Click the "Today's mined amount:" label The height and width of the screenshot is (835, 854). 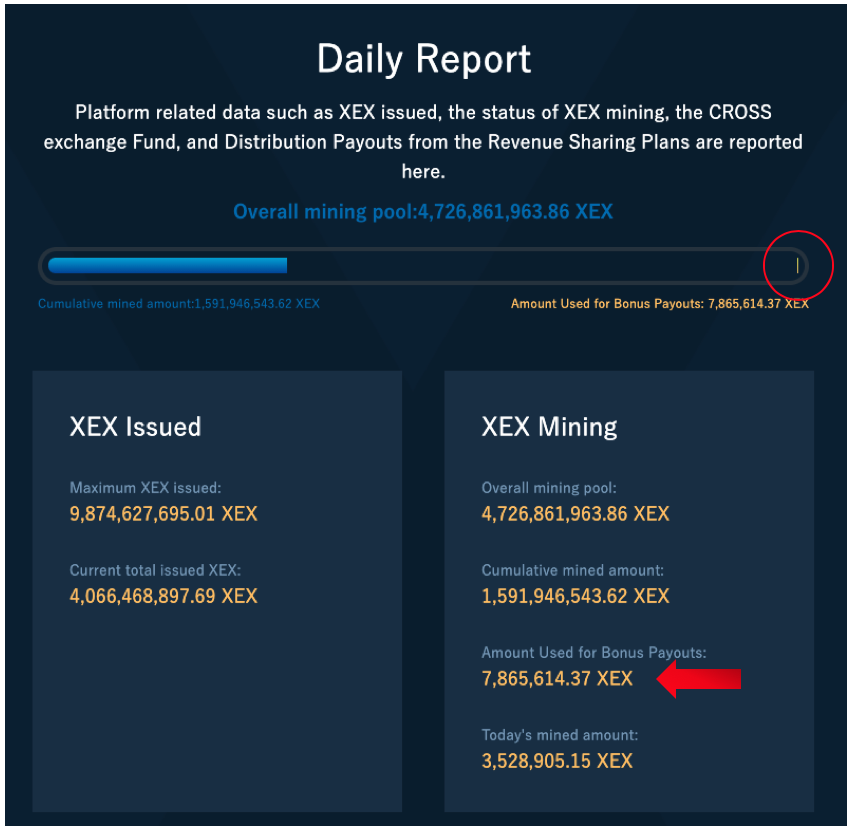559,735
